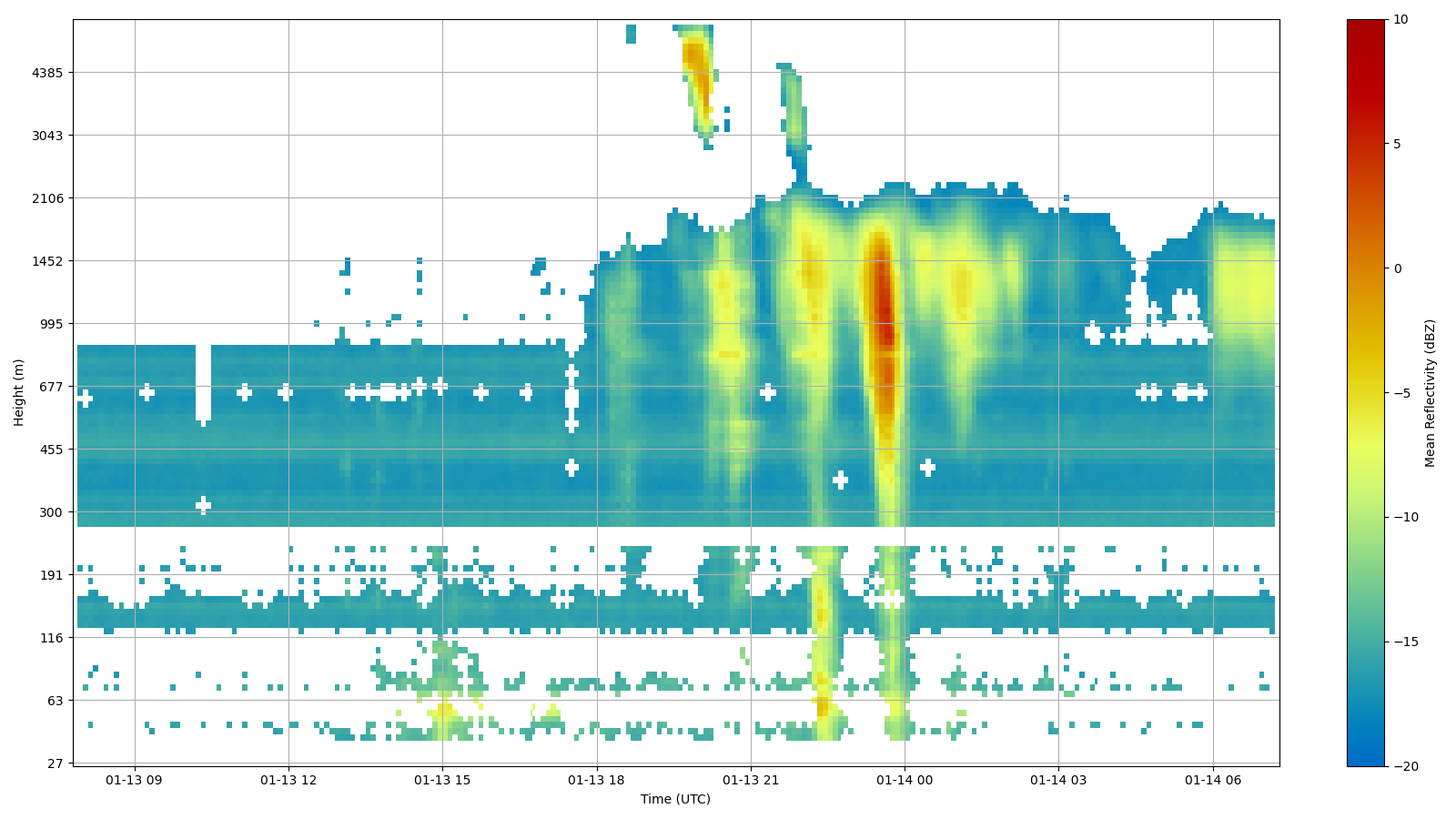Image resolution: width=1456 pixels, height=819 pixels.
Task: Click the colorbar tick label 0
Action: 1396,268
